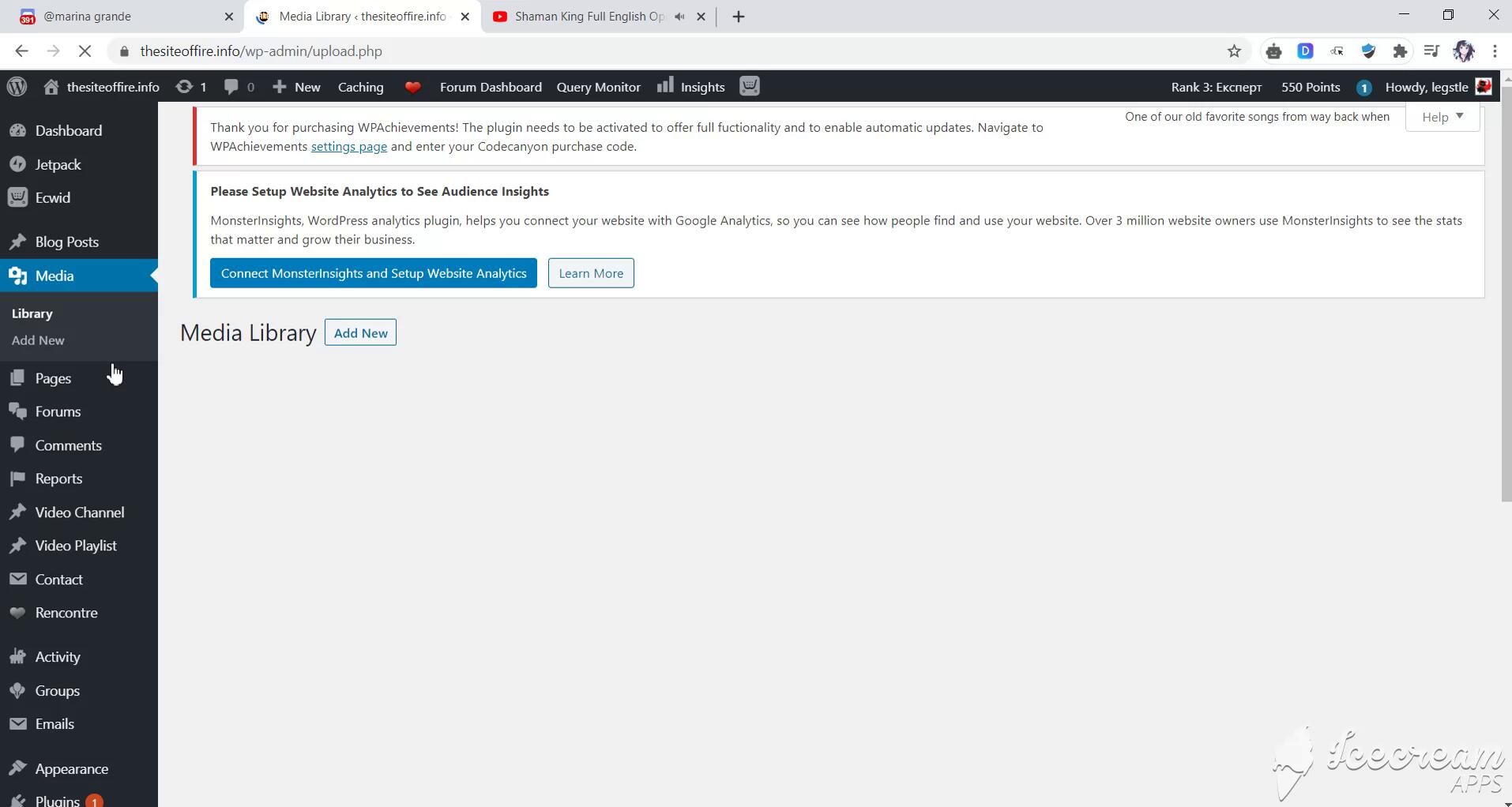The width and height of the screenshot is (1512, 807).
Task: Click the page vertical scrollbar thumb
Action: tap(1506, 292)
